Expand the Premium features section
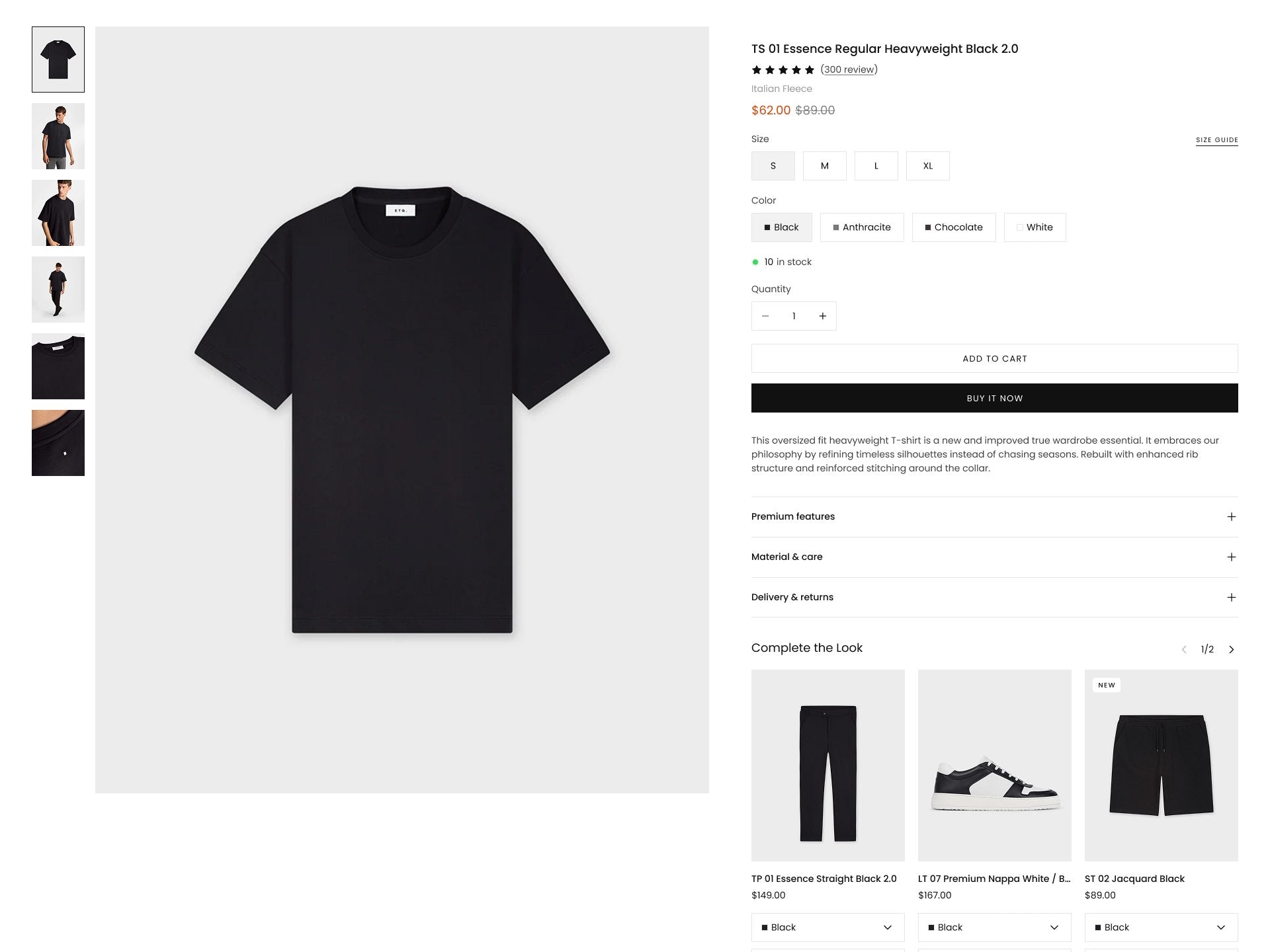1270x952 pixels. (x=994, y=516)
